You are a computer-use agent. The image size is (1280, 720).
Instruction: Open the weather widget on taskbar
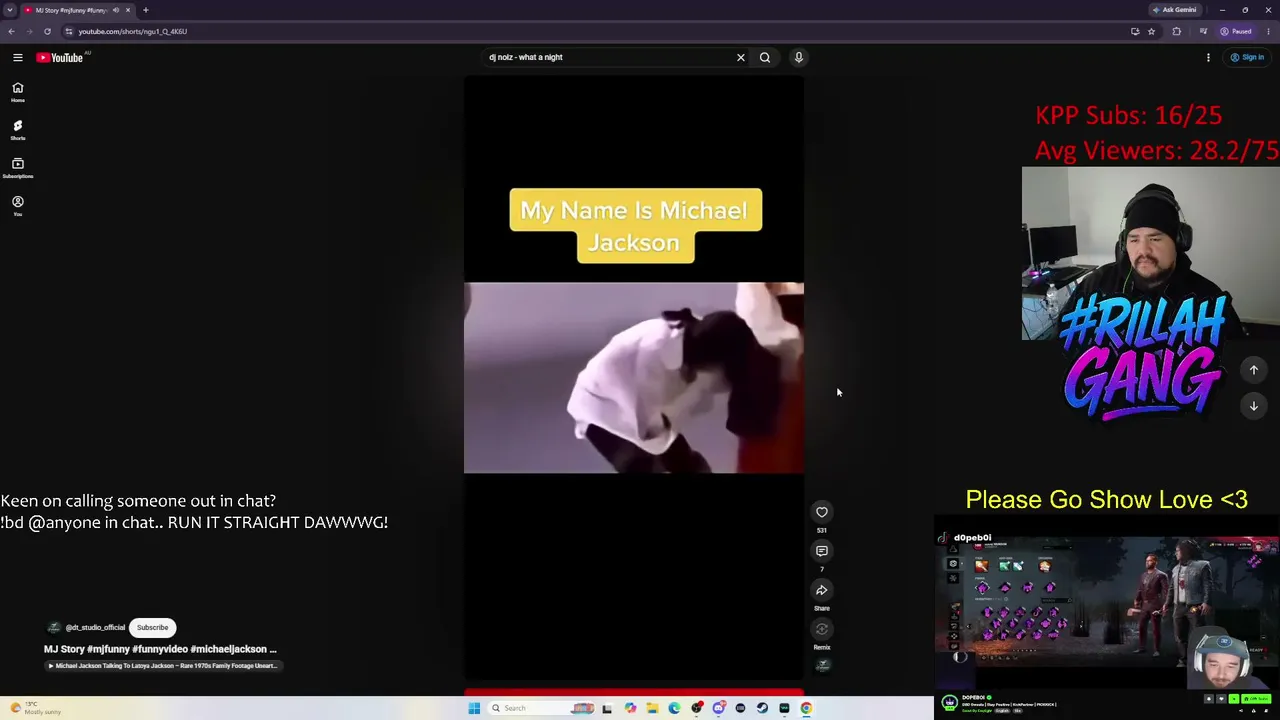(x=35, y=708)
